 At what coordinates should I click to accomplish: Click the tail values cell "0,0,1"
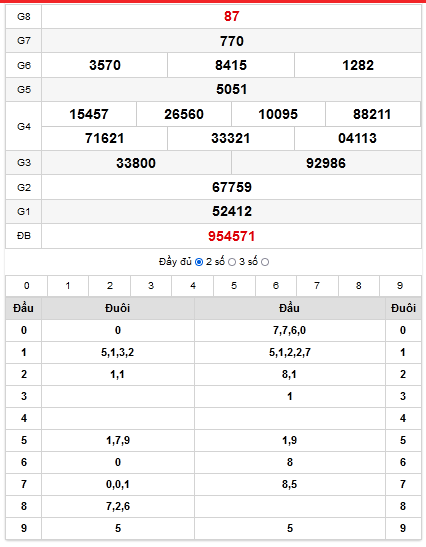tap(118, 484)
